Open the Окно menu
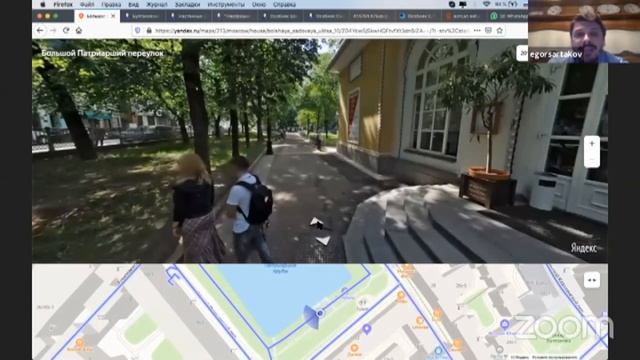 (258, 4)
